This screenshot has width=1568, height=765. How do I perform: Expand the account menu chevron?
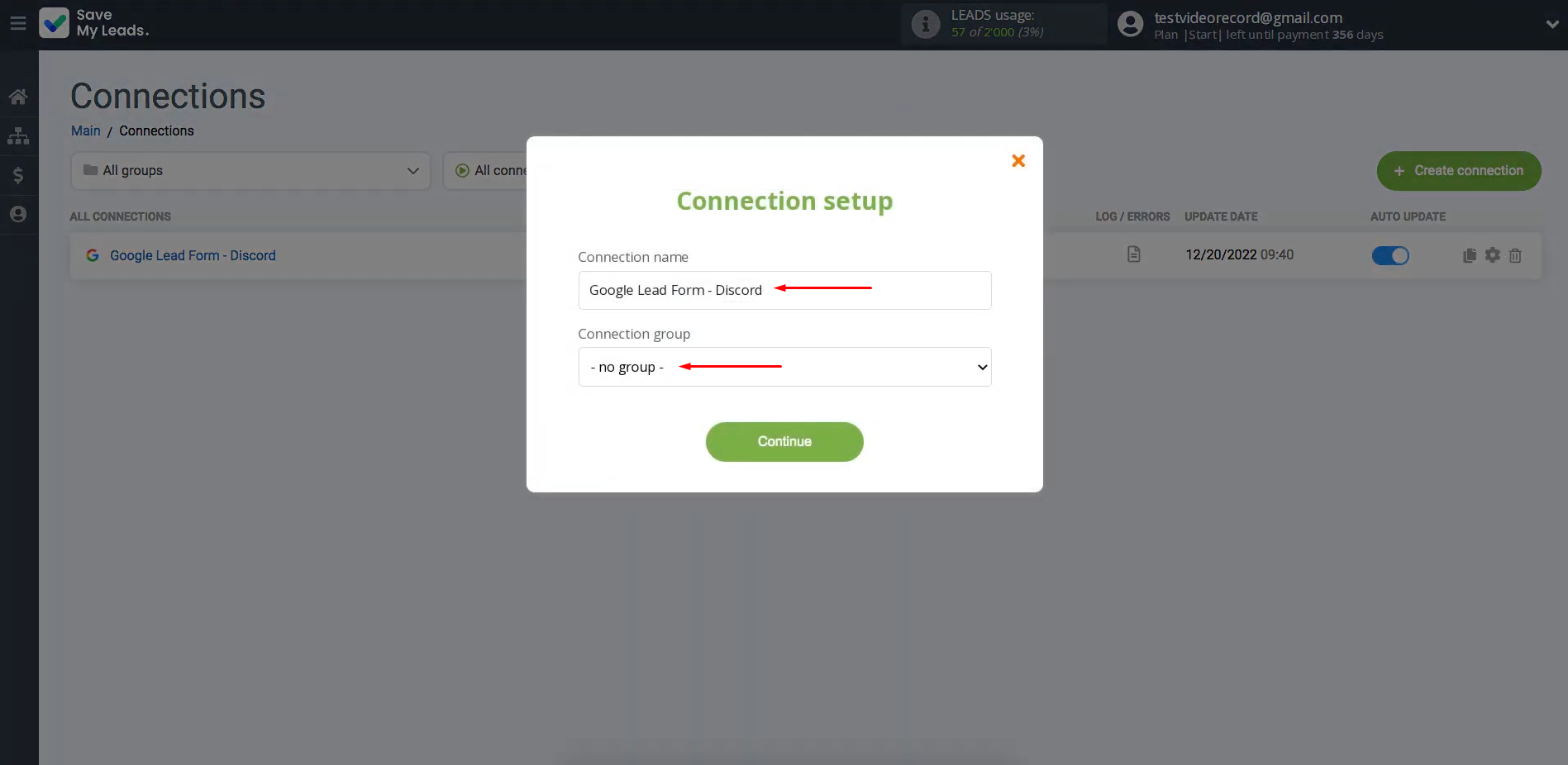coord(1551,24)
